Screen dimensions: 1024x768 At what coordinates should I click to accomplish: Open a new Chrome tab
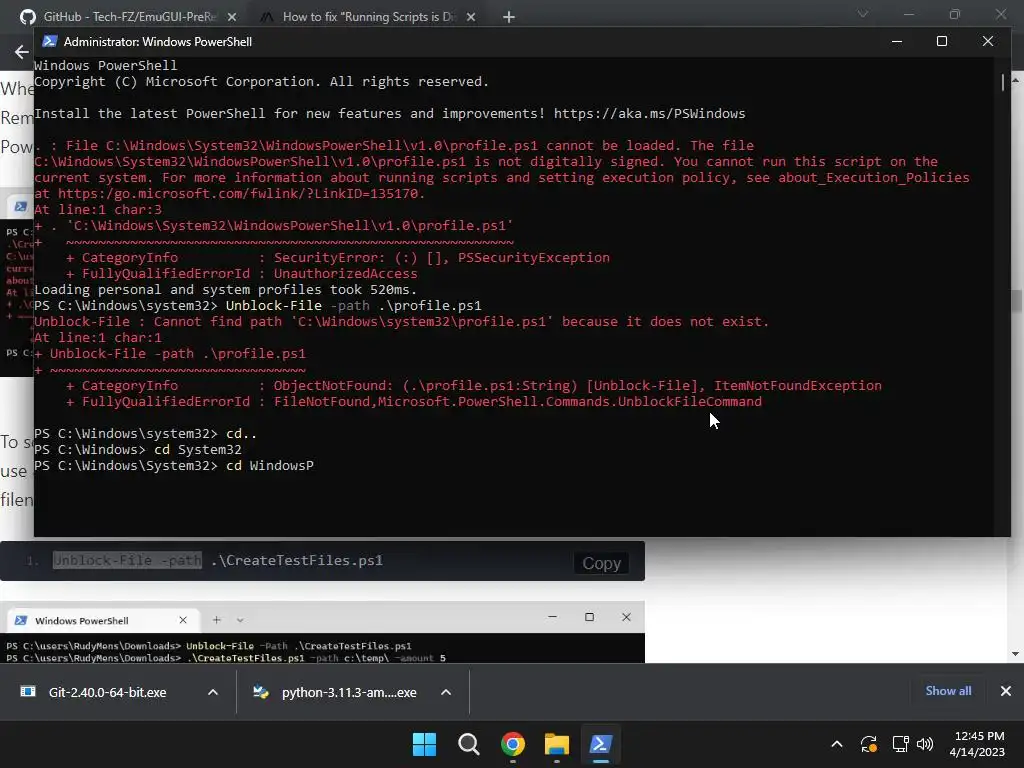[509, 17]
